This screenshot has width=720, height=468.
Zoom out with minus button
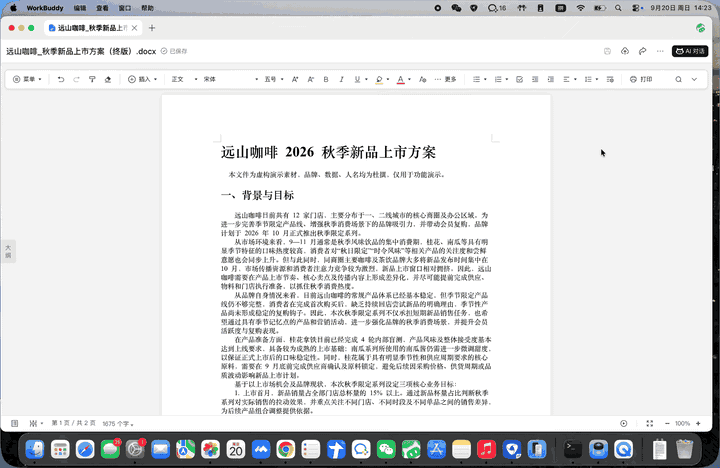667,423
